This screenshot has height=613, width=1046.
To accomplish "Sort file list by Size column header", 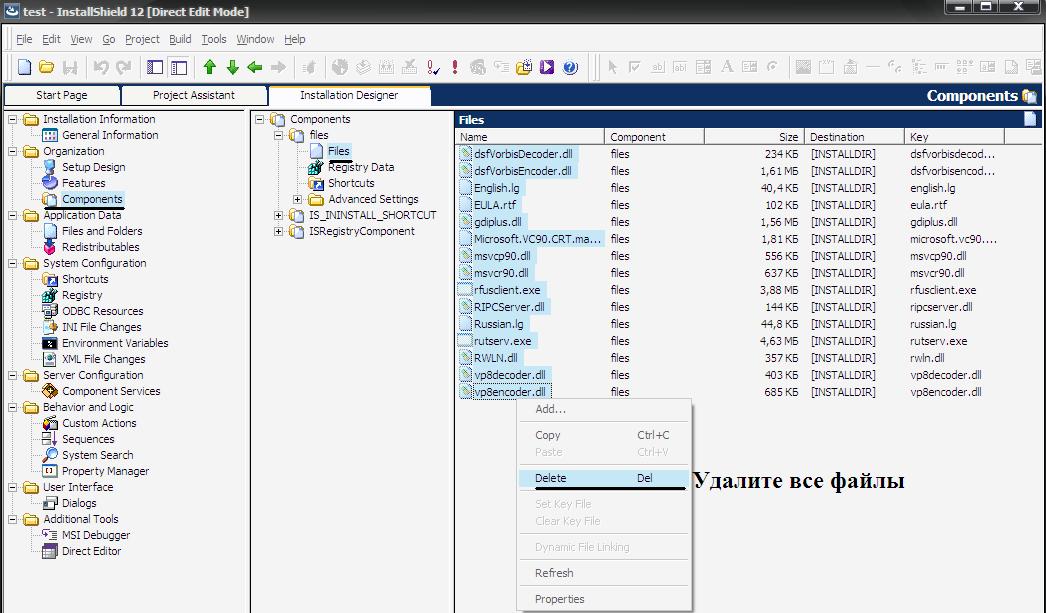I will 754,137.
